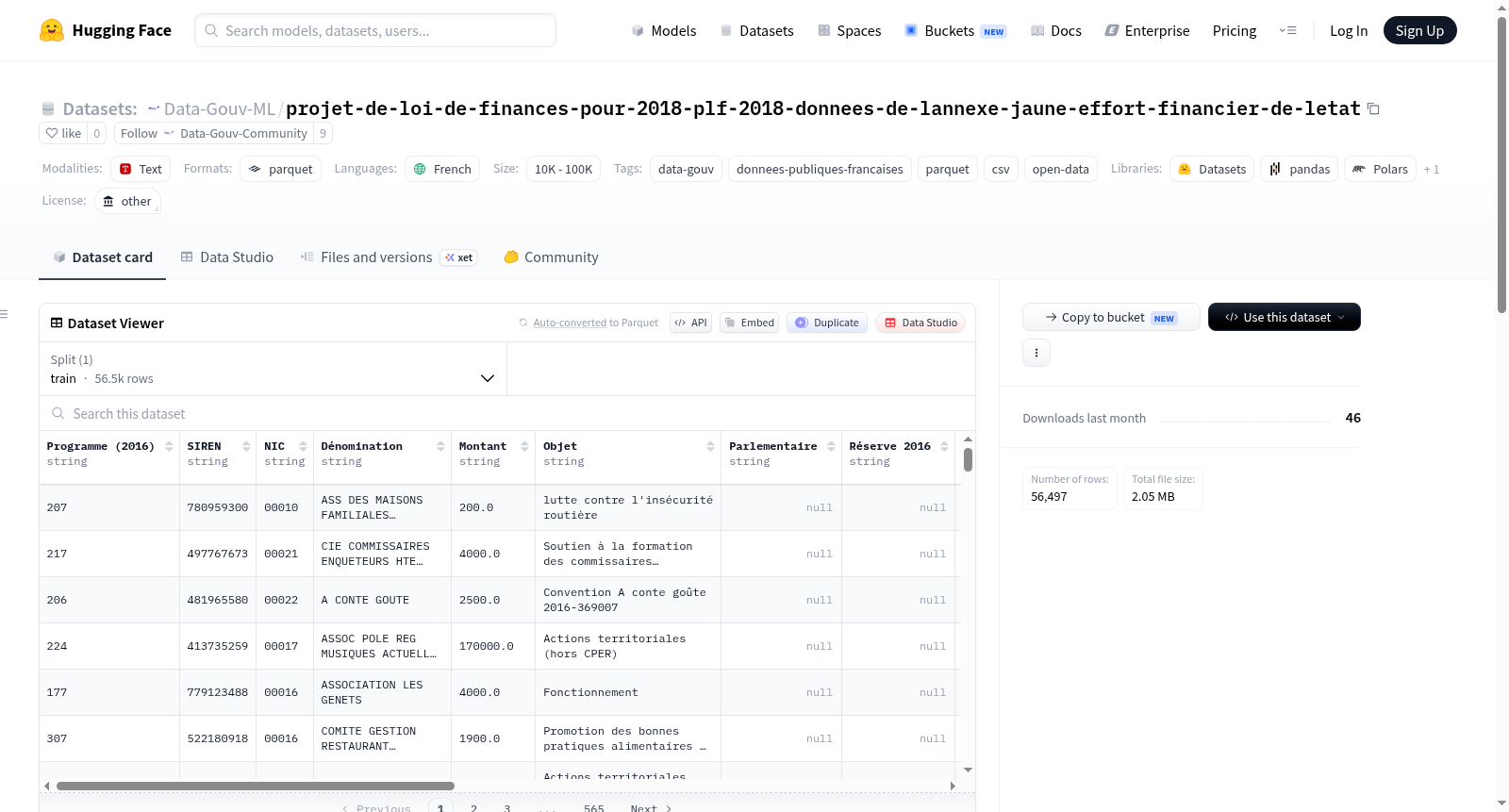Go to Spaces in top navigation
The image size is (1509, 812).
tap(850, 30)
